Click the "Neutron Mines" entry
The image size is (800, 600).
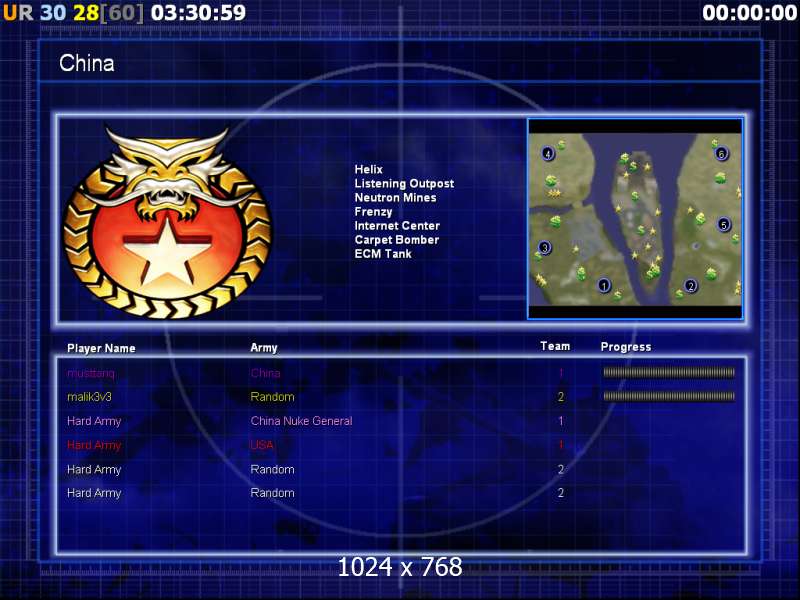click(395, 197)
